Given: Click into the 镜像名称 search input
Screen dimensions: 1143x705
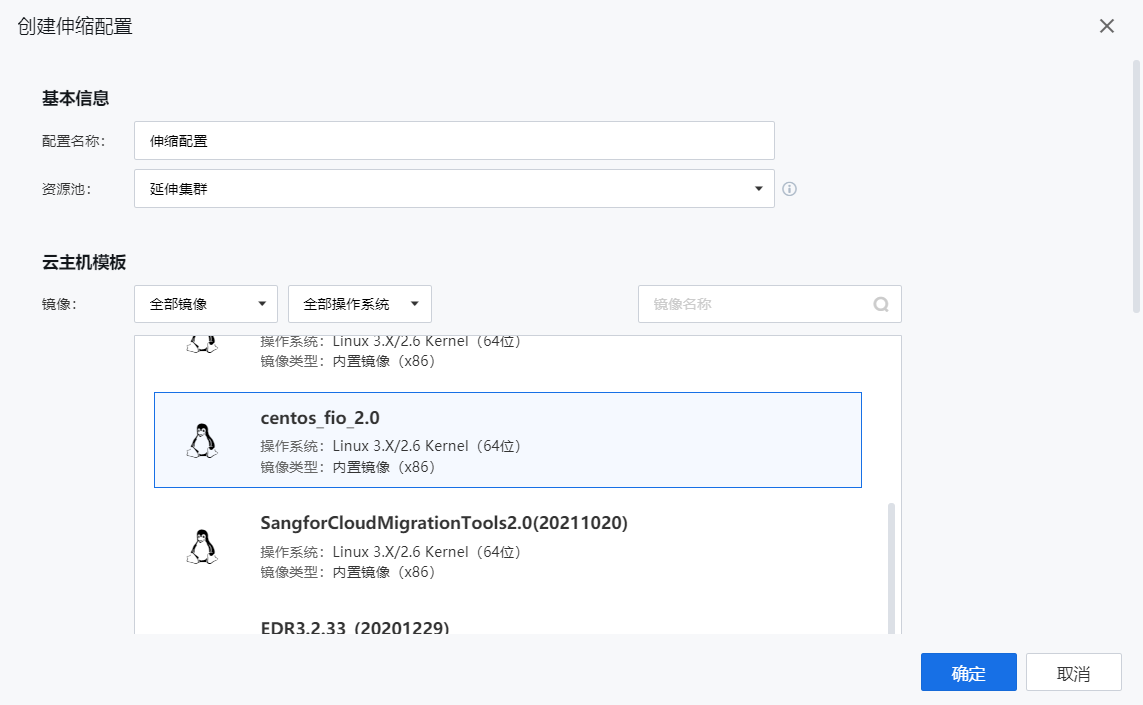Looking at the screenshot, I should (x=755, y=304).
